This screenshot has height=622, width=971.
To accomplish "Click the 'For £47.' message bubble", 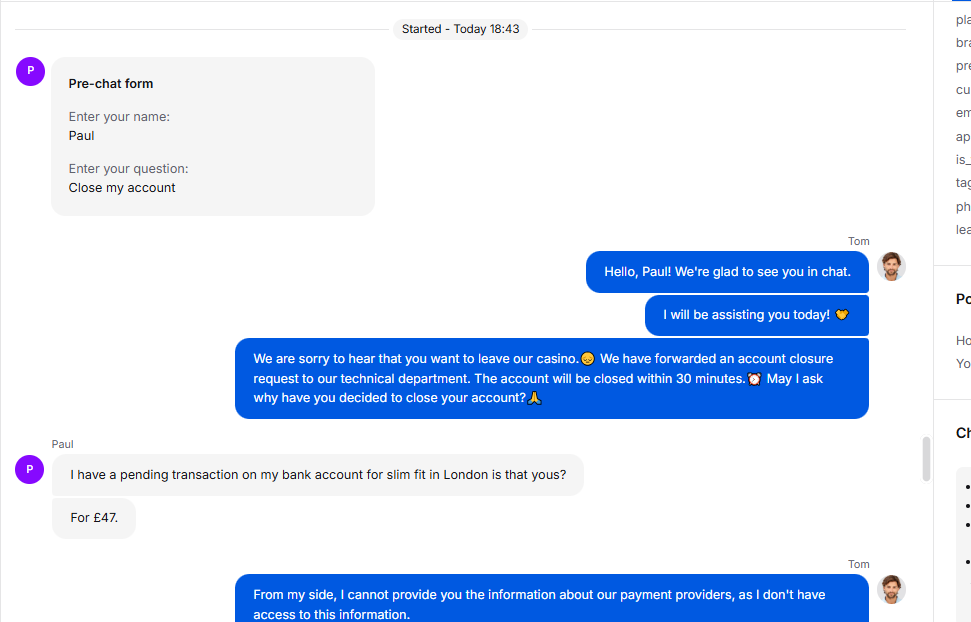I will [x=94, y=518].
